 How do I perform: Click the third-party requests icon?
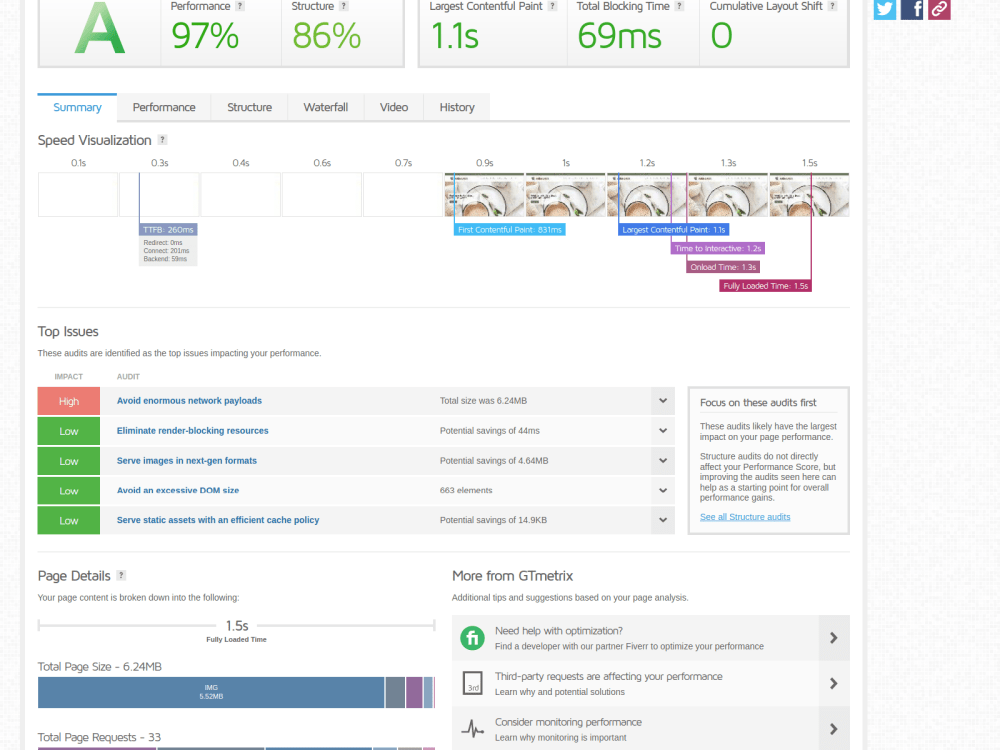point(473,683)
